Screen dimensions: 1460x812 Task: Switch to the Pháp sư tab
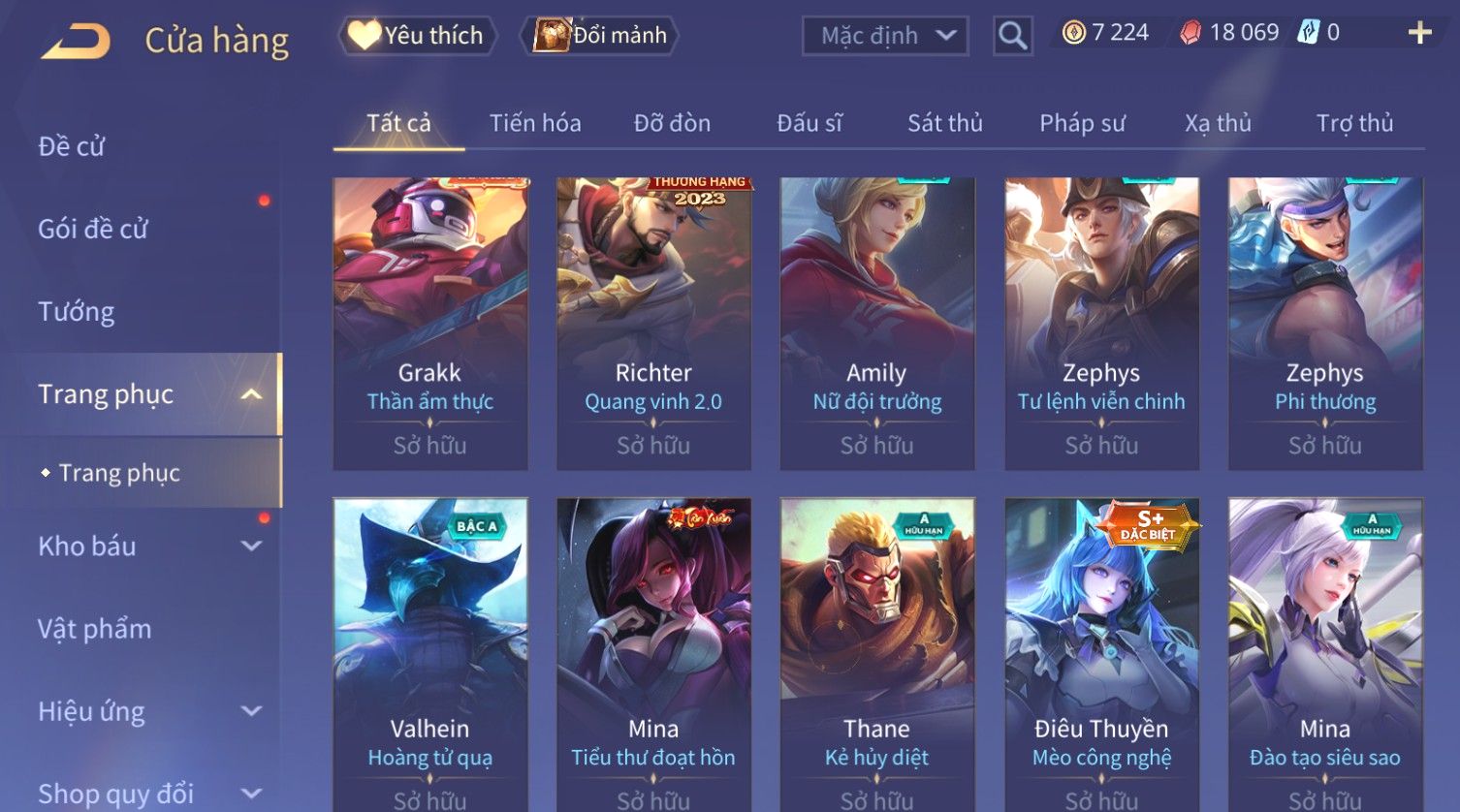[x=1082, y=123]
